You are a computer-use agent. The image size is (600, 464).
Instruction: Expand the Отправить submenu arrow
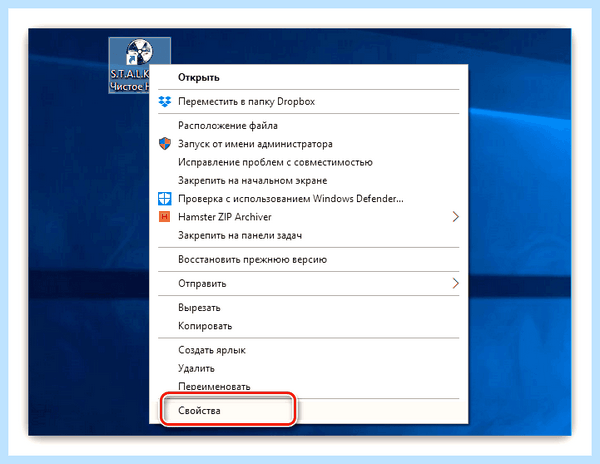tap(455, 283)
